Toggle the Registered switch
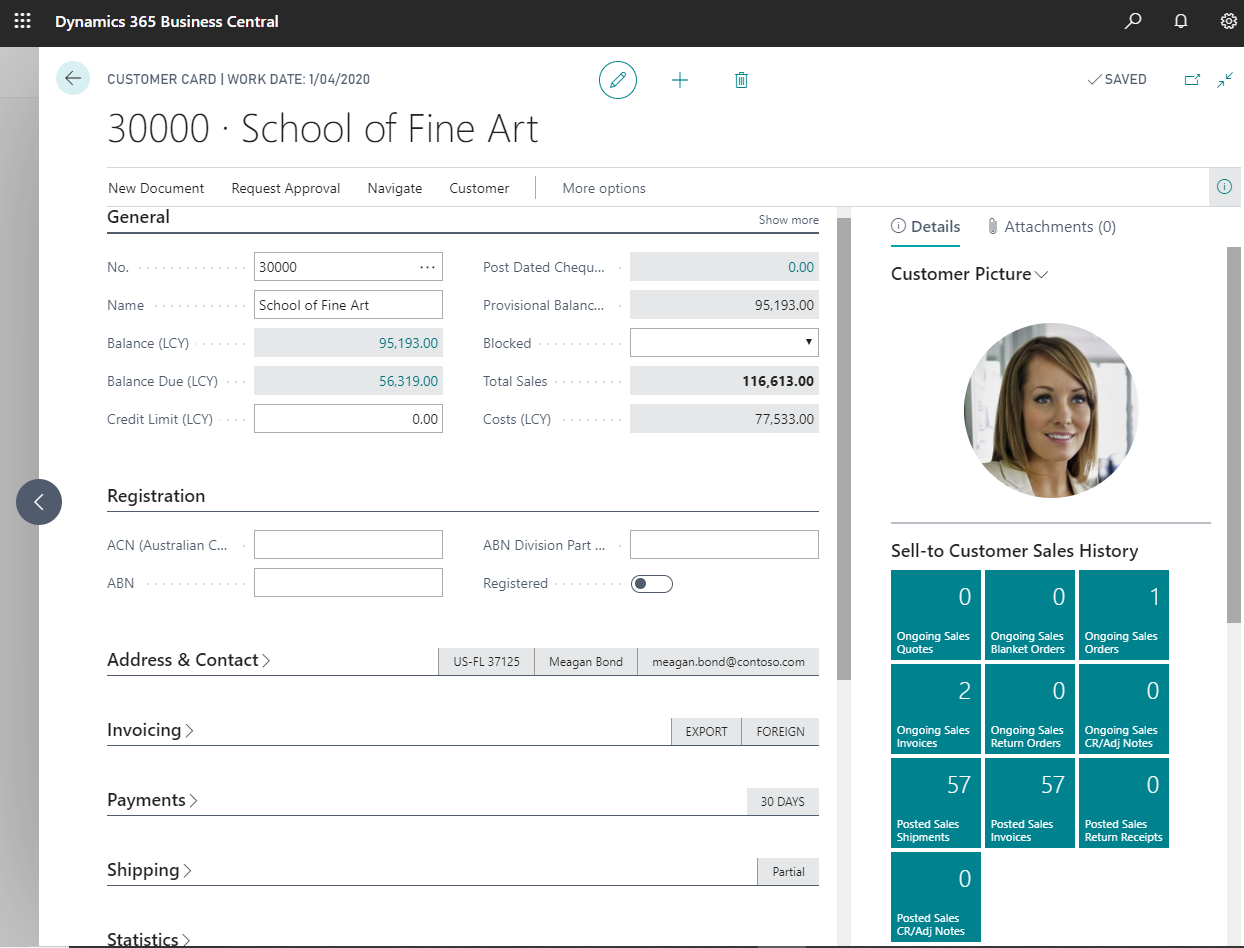The height and width of the screenshot is (948, 1244). (652, 584)
